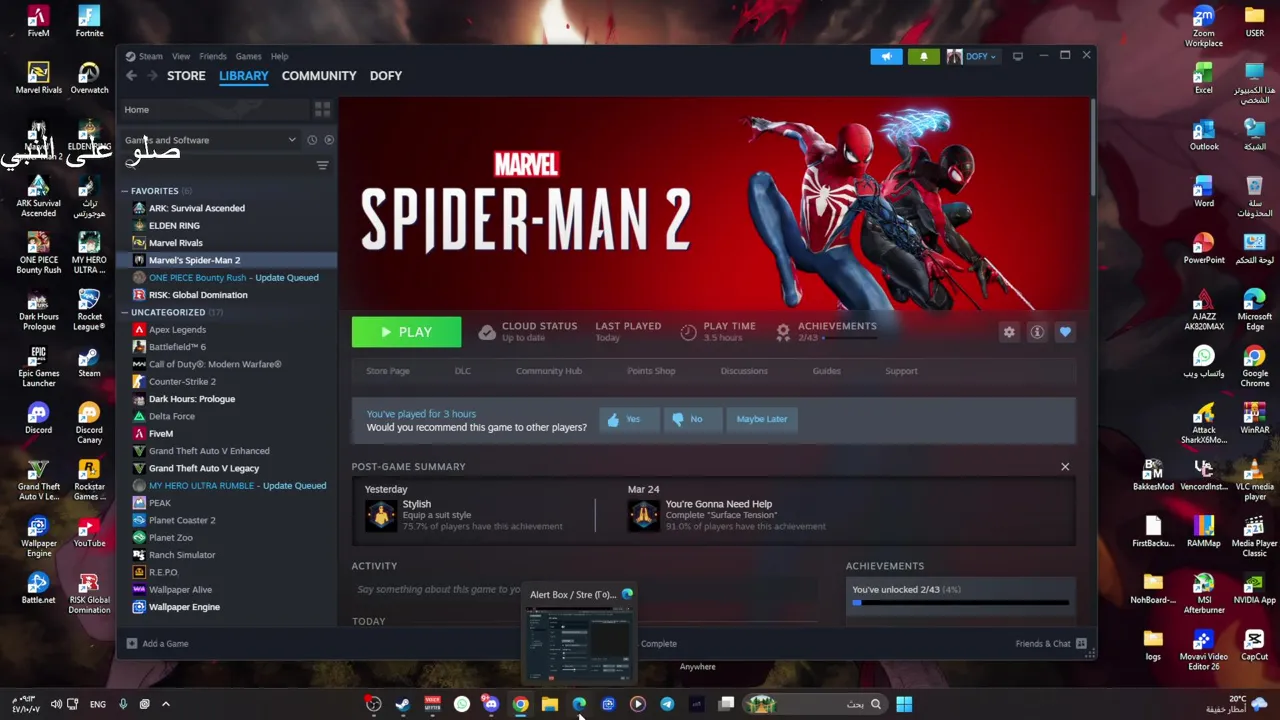Screen dimensions: 1280x720
Task: Click the blue announcements megaphone button
Action: [x=886, y=57]
